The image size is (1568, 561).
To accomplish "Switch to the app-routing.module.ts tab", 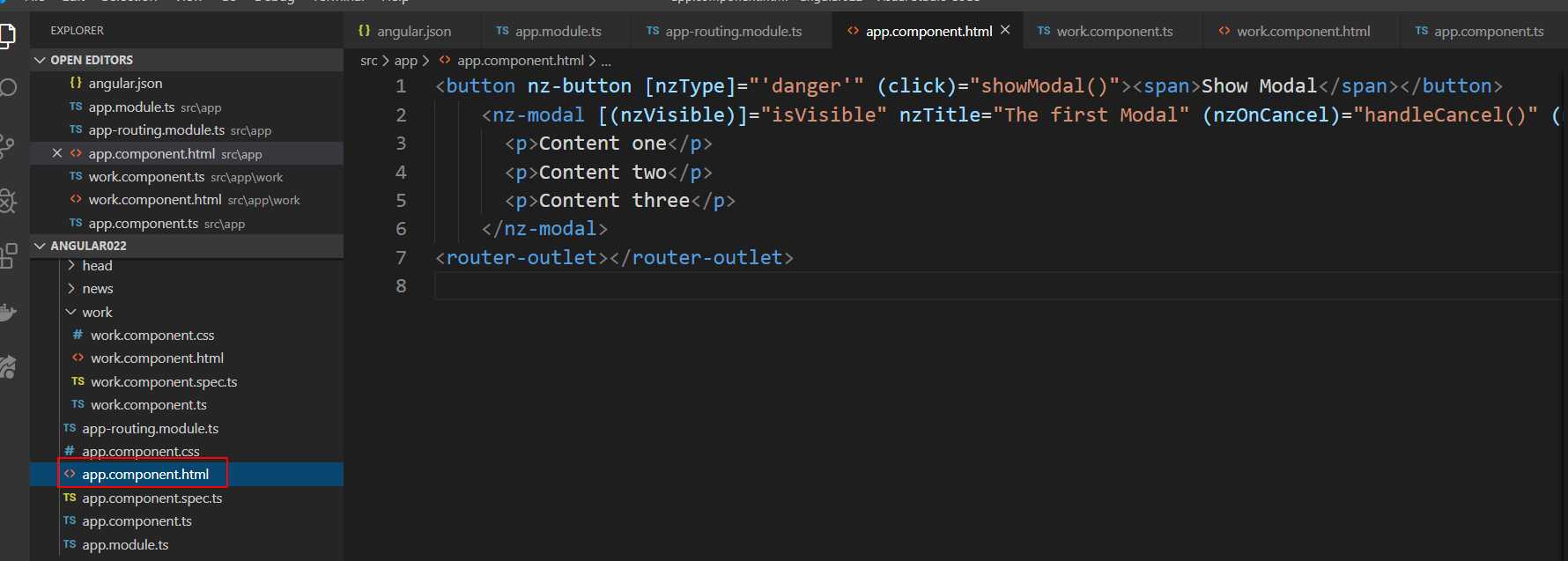I will coord(733,31).
